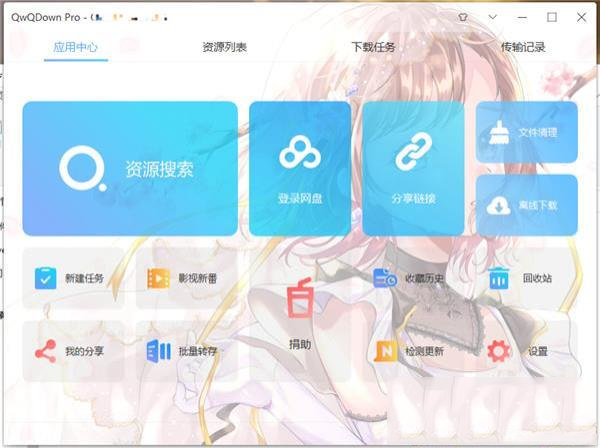Click the 登录网盘 cloud login icon
600x448 pixels.
pos(300,154)
